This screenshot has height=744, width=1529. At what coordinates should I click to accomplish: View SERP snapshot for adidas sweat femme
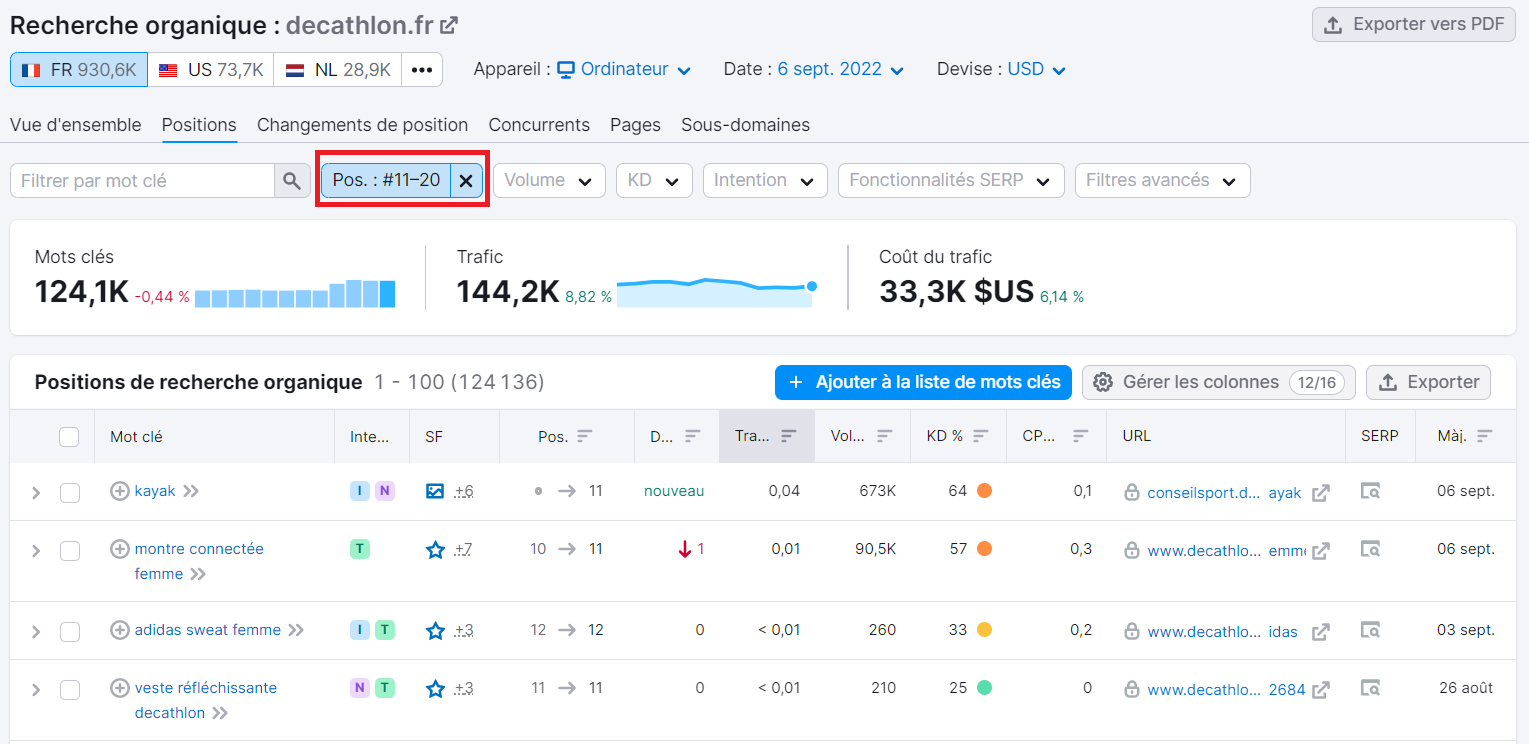point(1371,630)
